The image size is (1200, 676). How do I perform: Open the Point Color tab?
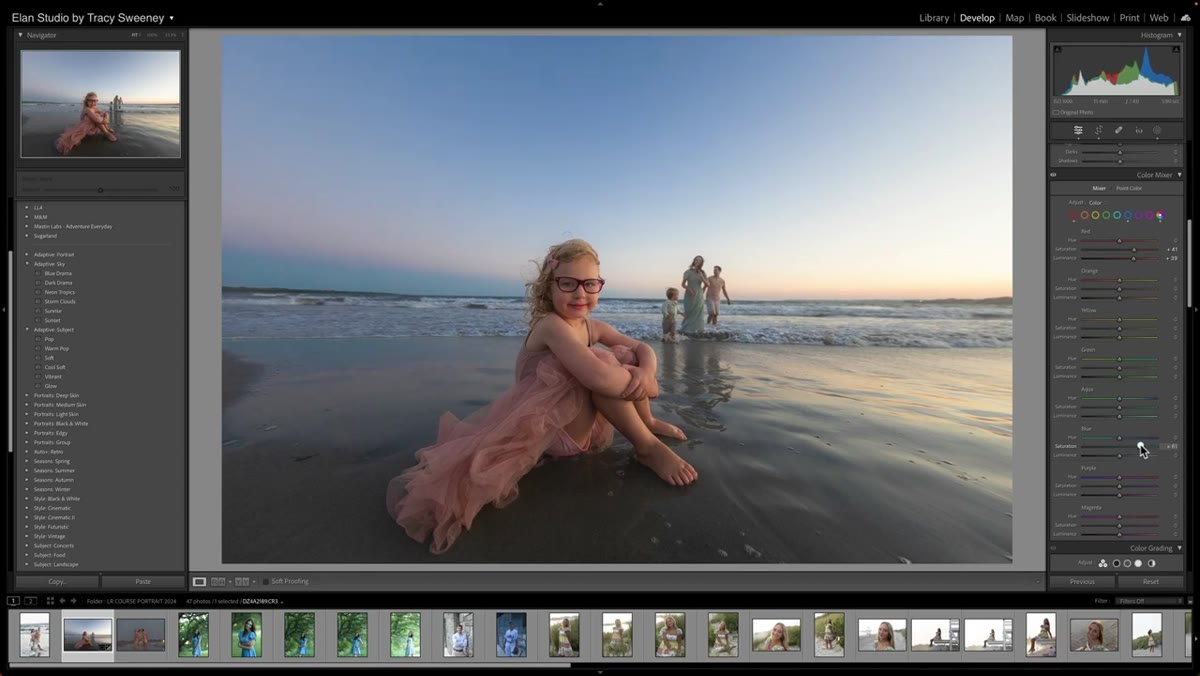pos(1129,188)
